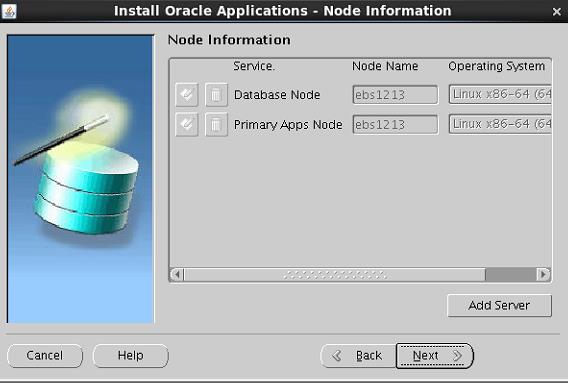Cancel the installation wizard

[x=45, y=355]
